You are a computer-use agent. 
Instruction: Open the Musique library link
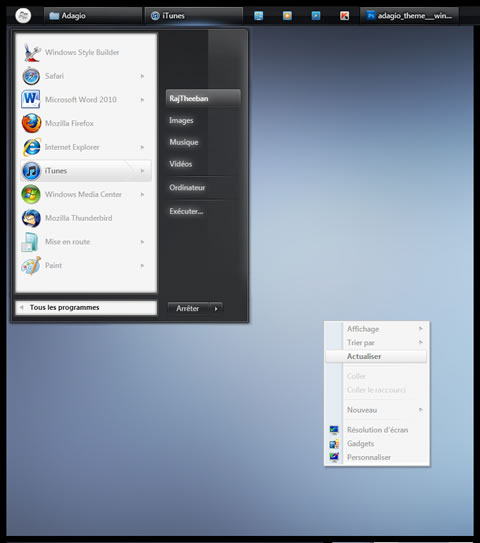point(184,142)
